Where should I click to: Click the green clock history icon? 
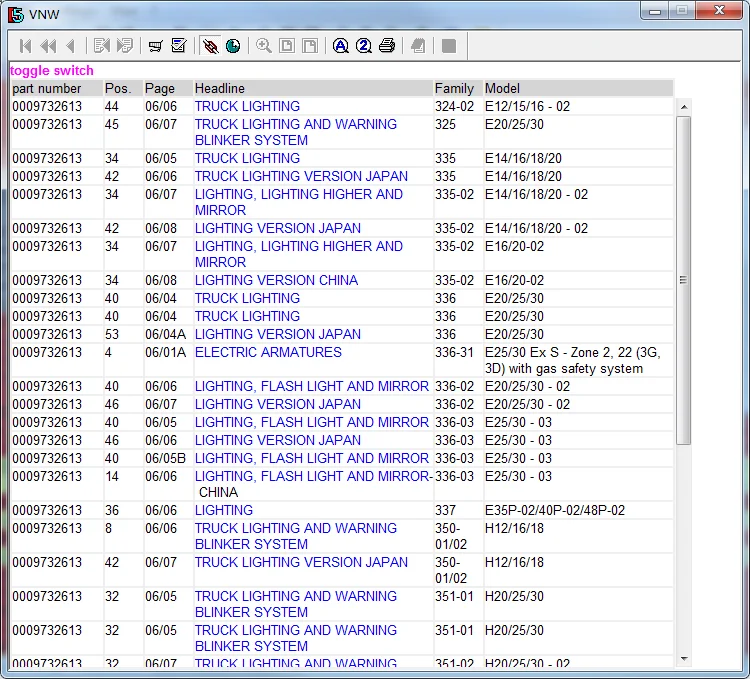tap(233, 46)
